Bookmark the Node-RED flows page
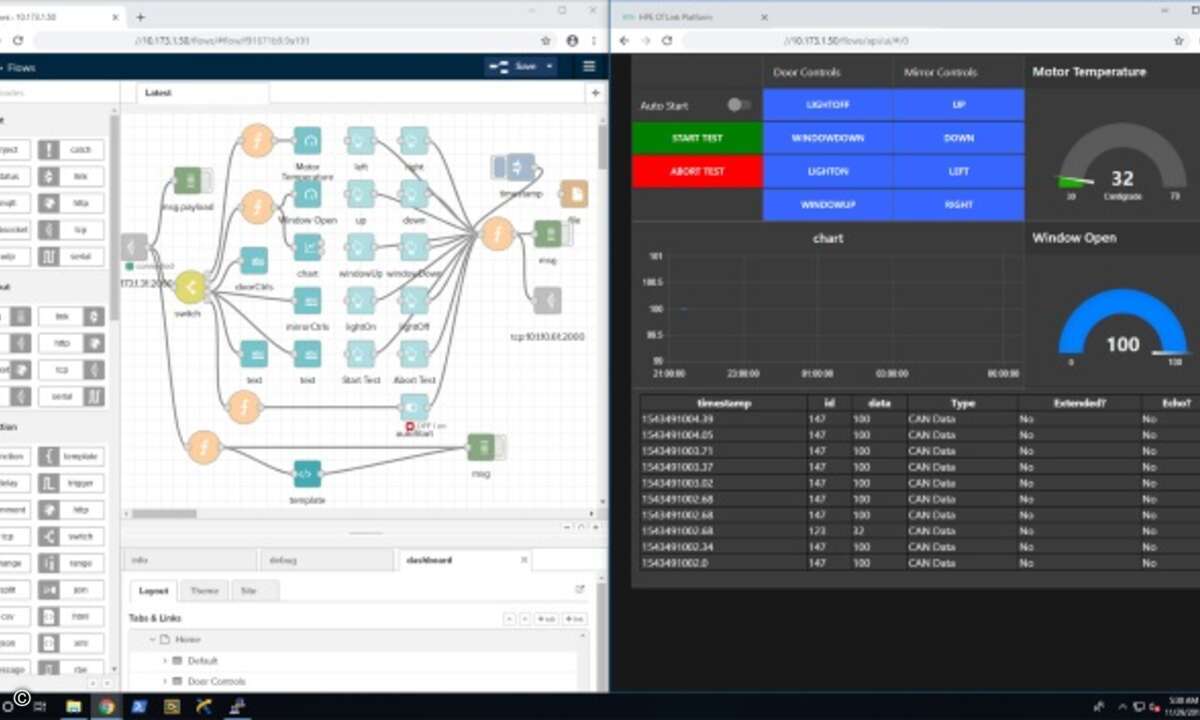1200x720 pixels. (x=546, y=41)
